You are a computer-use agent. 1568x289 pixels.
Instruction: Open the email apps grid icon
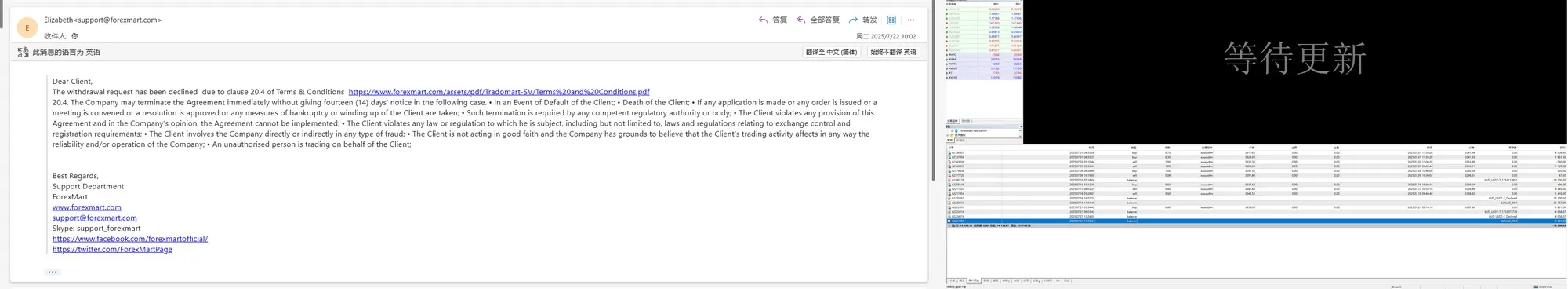tap(891, 20)
